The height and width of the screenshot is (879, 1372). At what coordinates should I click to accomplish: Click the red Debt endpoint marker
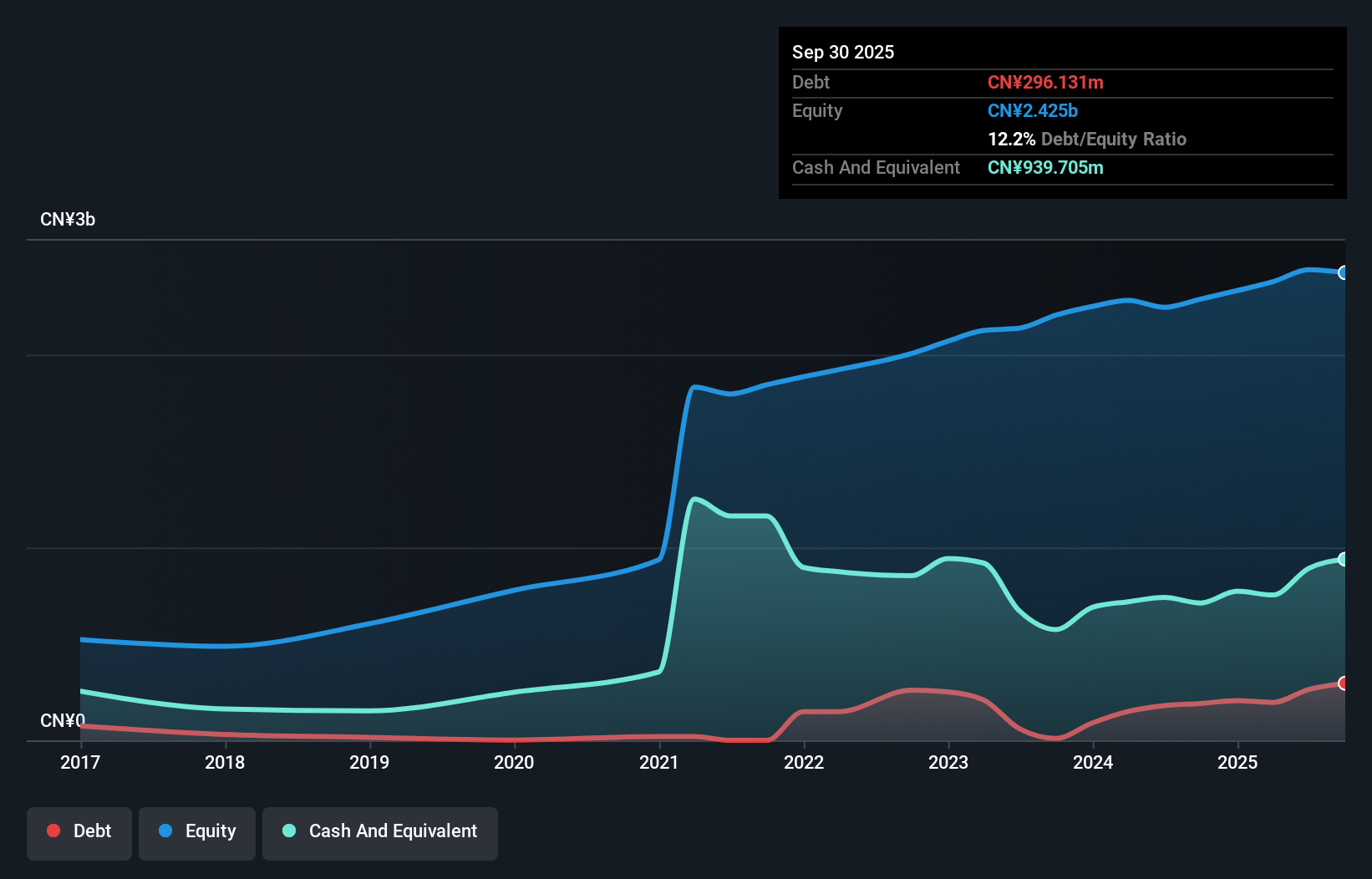pyautogui.click(x=1344, y=683)
